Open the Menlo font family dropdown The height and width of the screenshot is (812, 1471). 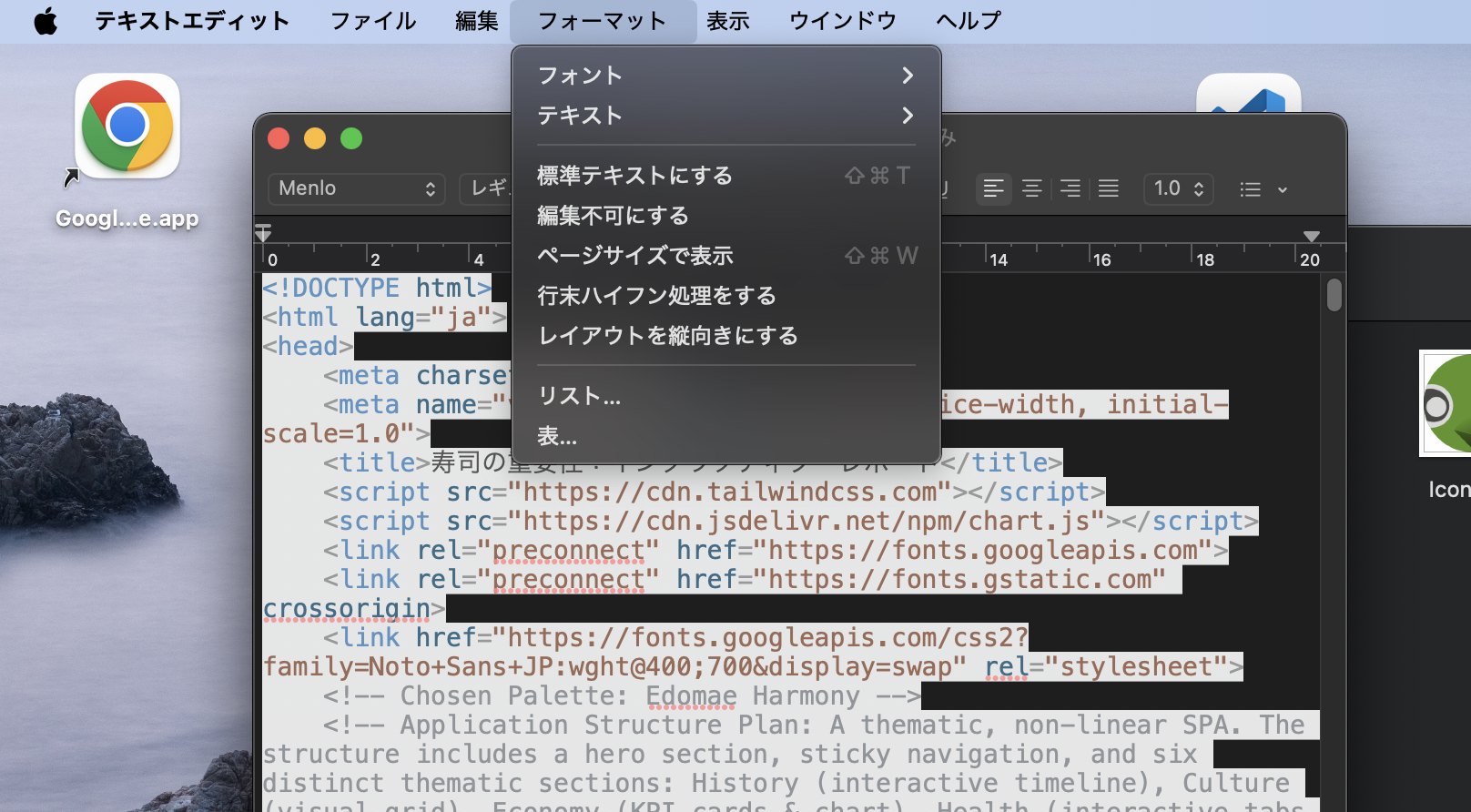click(x=356, y=188)
